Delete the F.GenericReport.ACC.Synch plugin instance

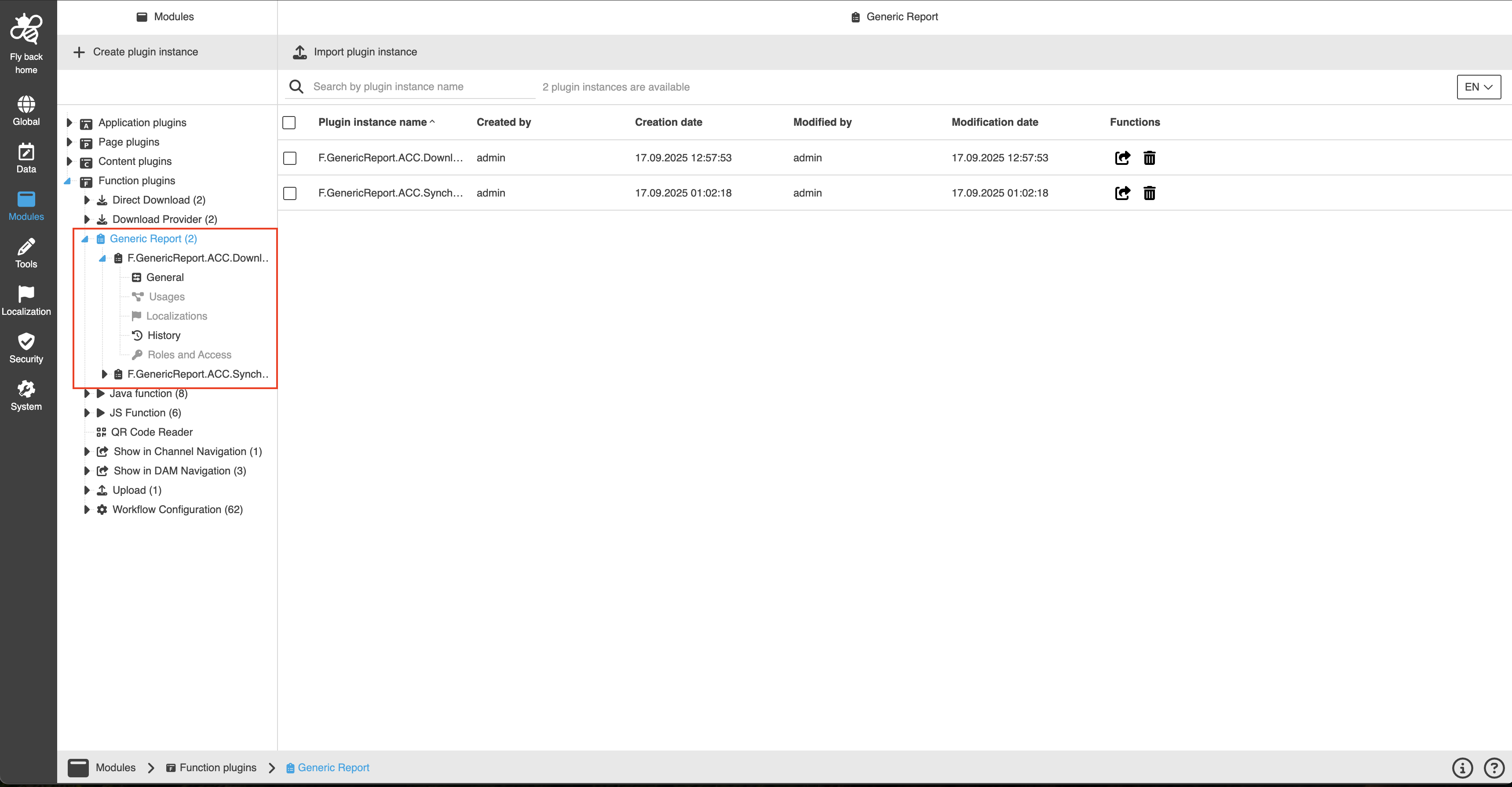(x=1149, y=193)
